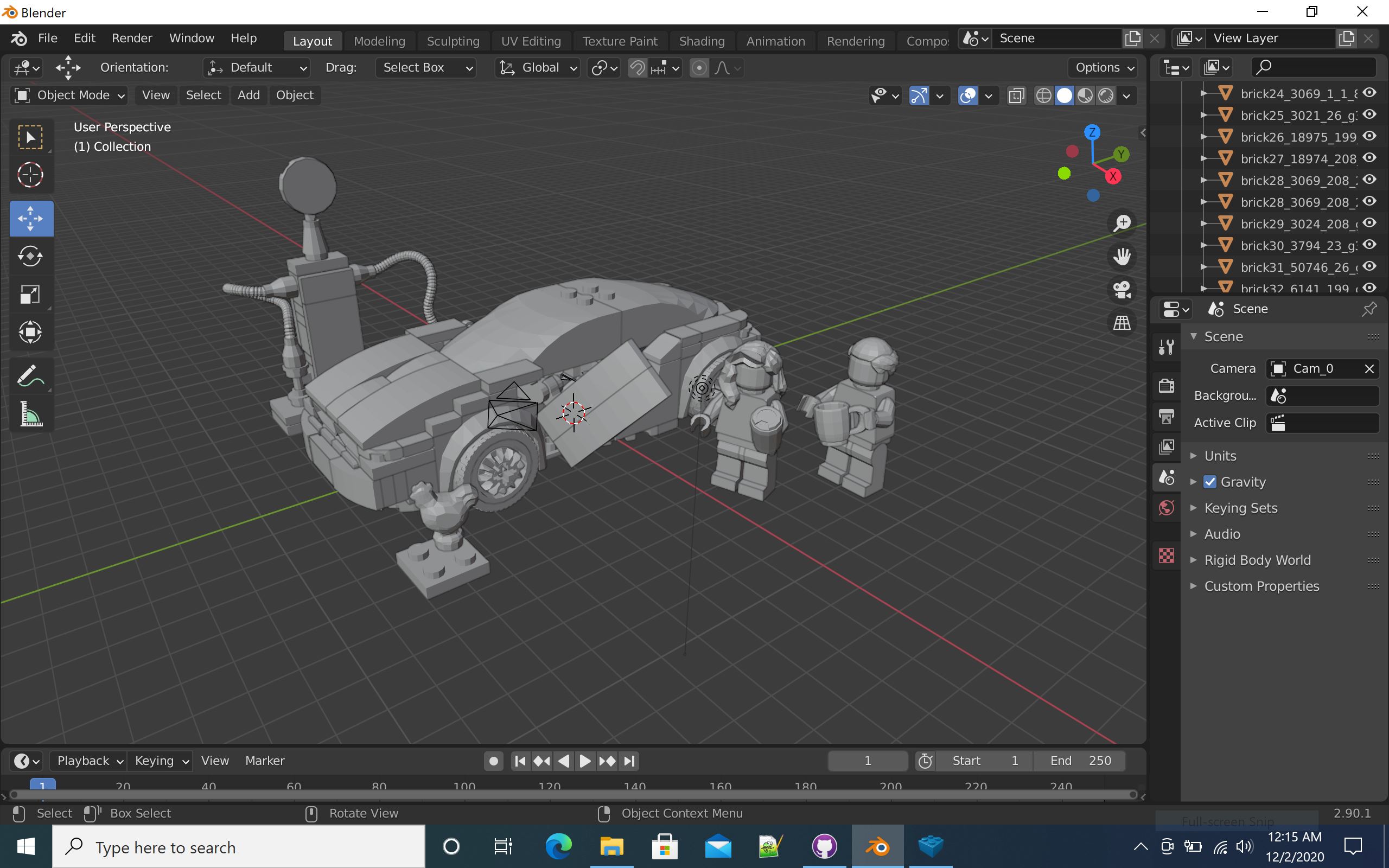1389x868 pixels.
Task: Uncheck the Gravity checkbox
Action: pos(1210,482)
